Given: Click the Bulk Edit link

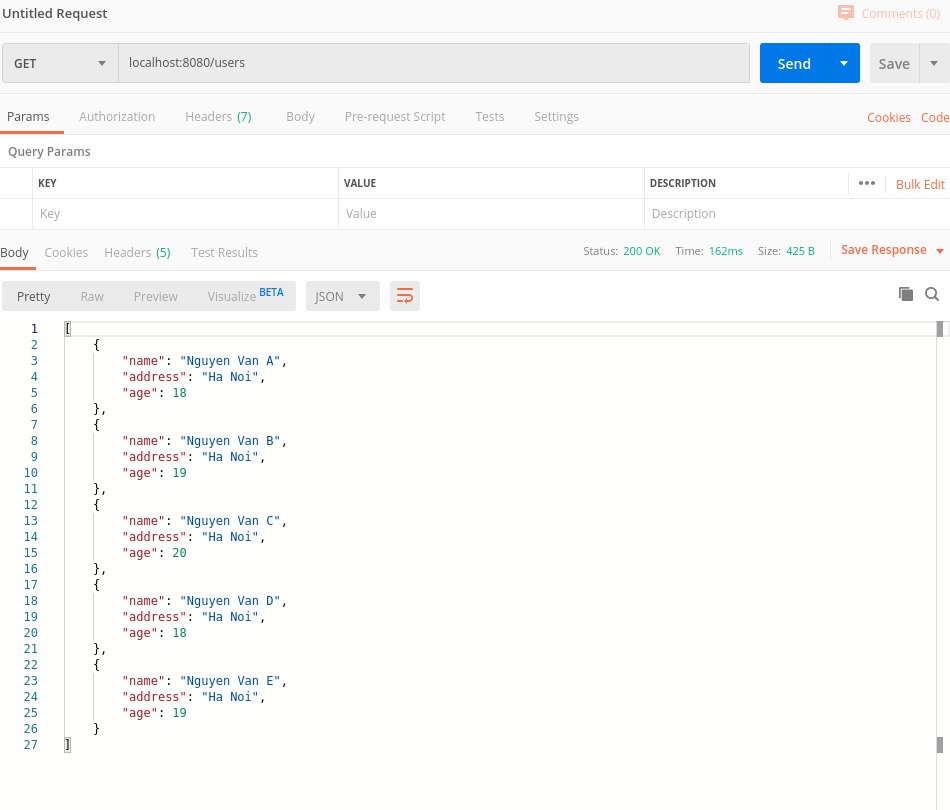Looking at the screenshot, I should 920,184.
